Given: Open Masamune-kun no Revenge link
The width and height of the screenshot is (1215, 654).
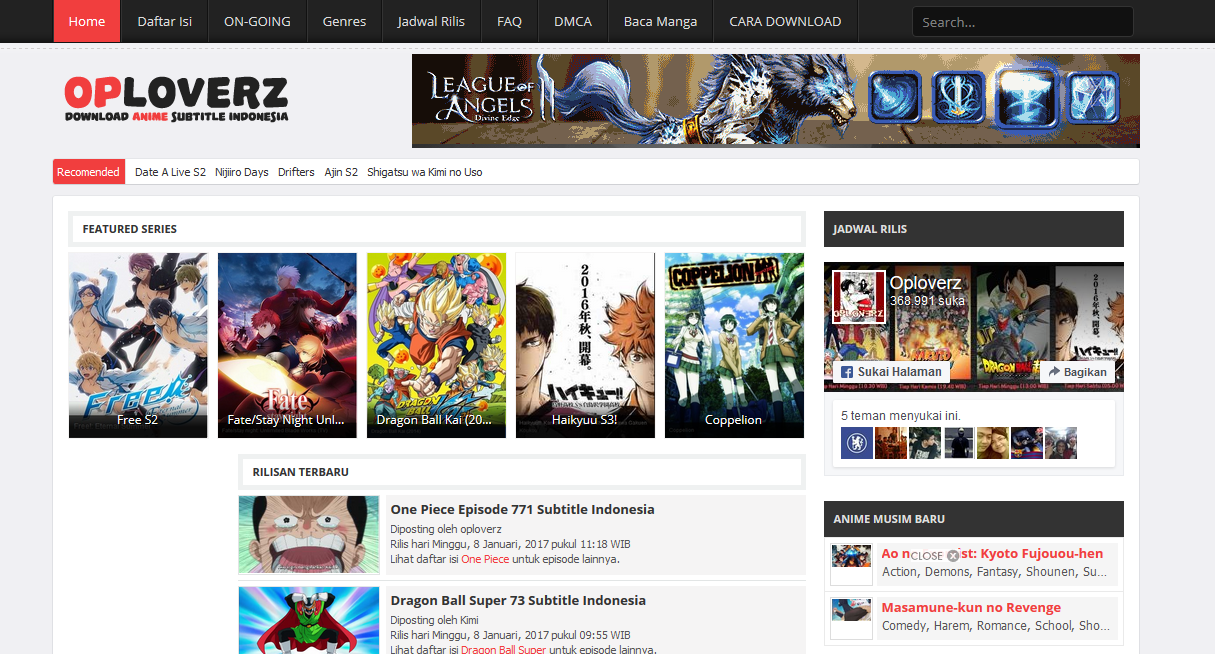Looking at the screenshot, I should coord(971,607).
